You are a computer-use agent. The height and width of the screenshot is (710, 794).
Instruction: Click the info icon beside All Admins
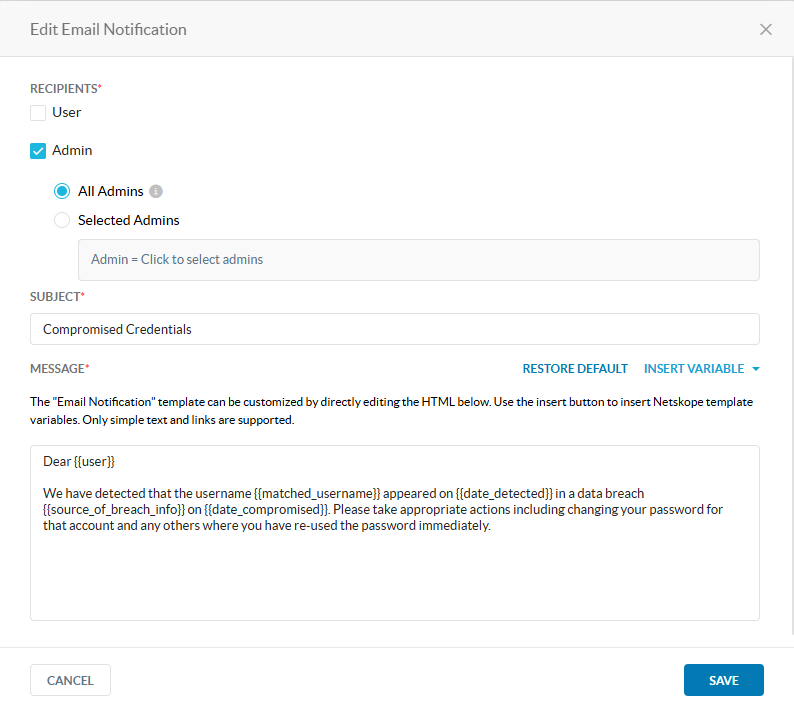[156, 191]
